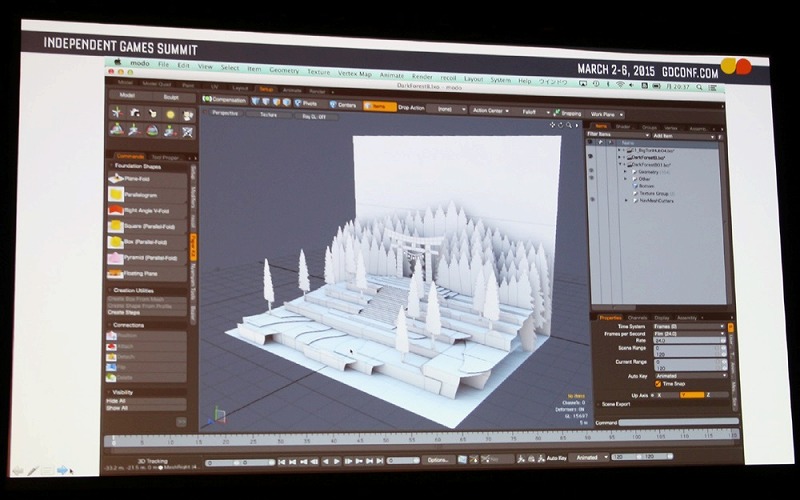Click the viewport move control icon

(553, 124)
